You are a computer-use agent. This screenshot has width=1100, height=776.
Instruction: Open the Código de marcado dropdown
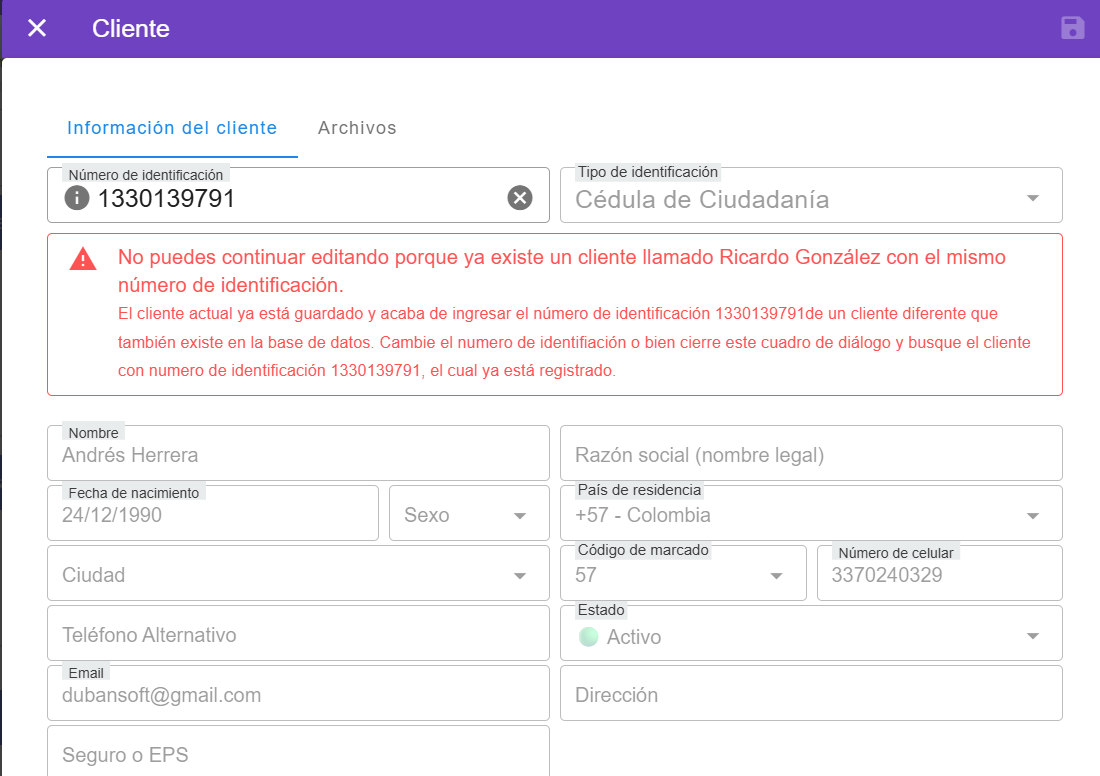776,576
